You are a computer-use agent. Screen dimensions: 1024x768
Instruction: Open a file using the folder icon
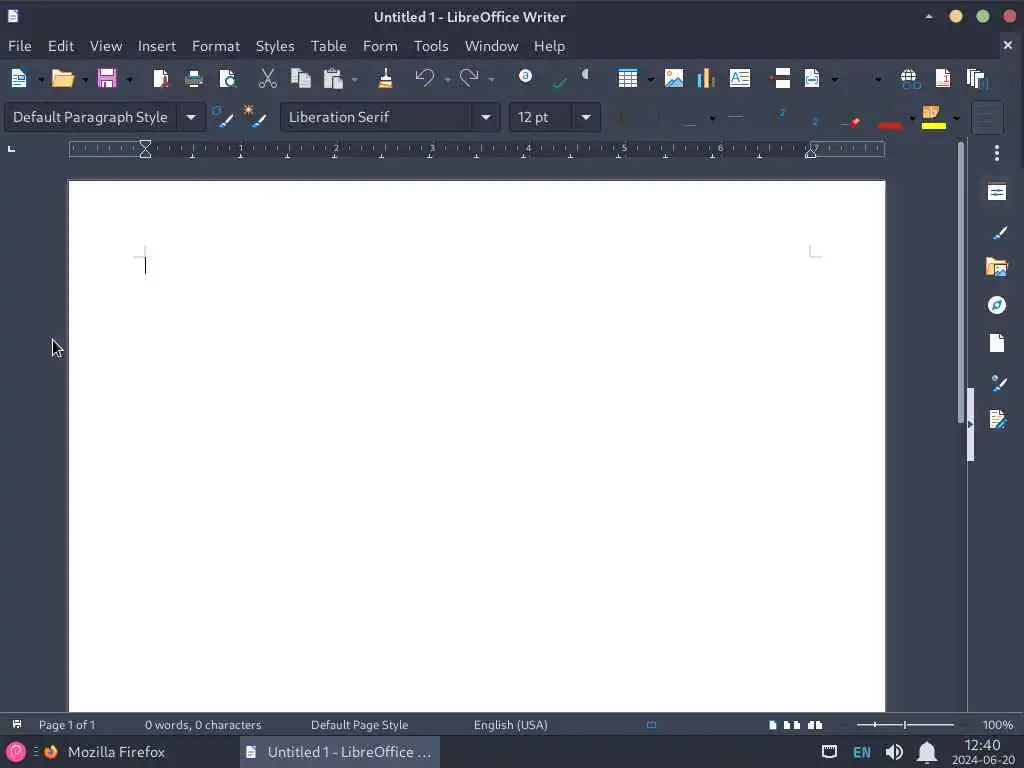[x=63, y=79]
